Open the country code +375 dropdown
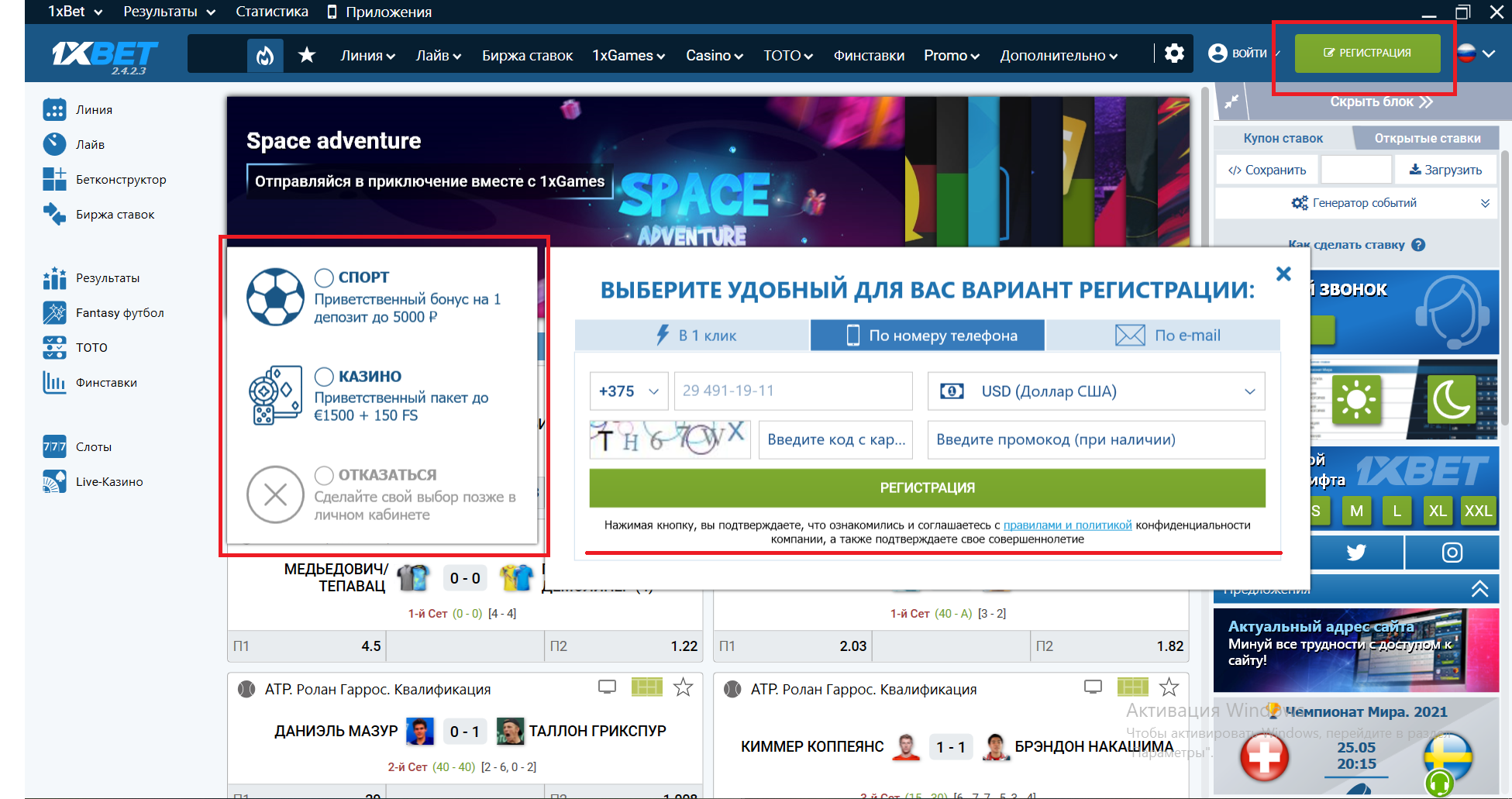The image size is (1512, 799). point(629,391)
